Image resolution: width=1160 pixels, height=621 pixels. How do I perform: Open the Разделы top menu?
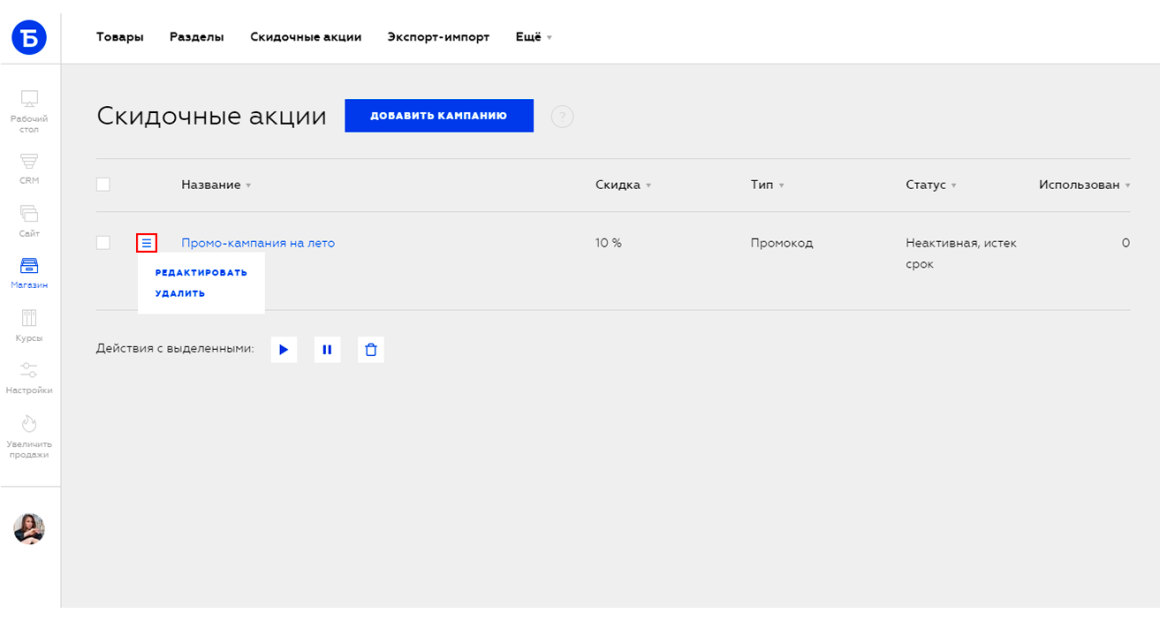[197, 37]
